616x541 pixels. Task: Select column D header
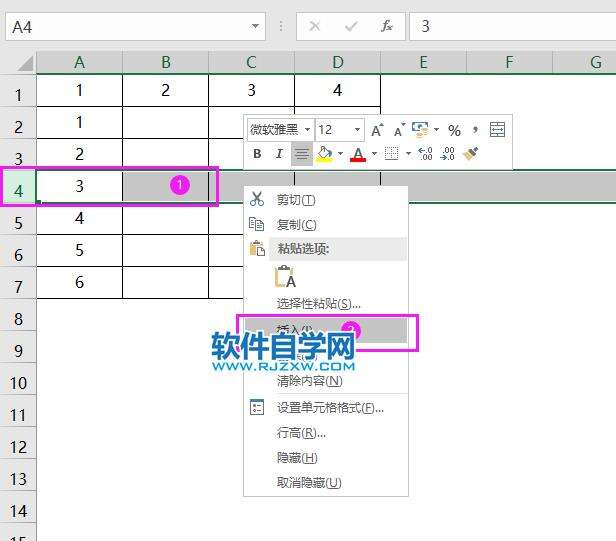click(337, 62)
